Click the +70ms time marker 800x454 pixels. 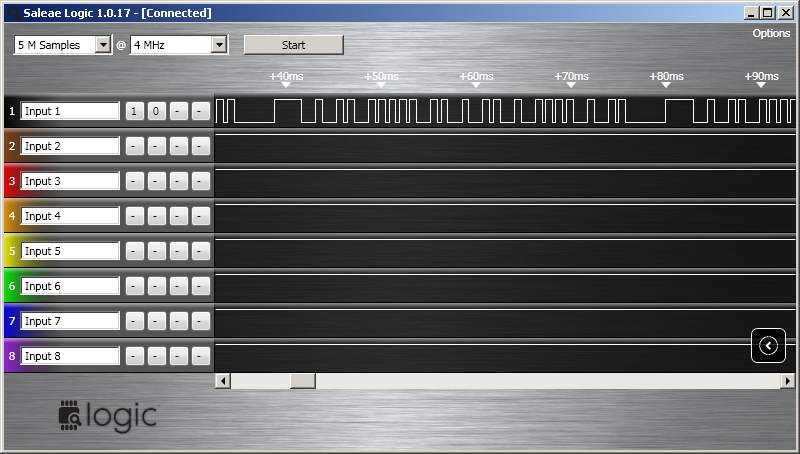[x=571, y=77]
